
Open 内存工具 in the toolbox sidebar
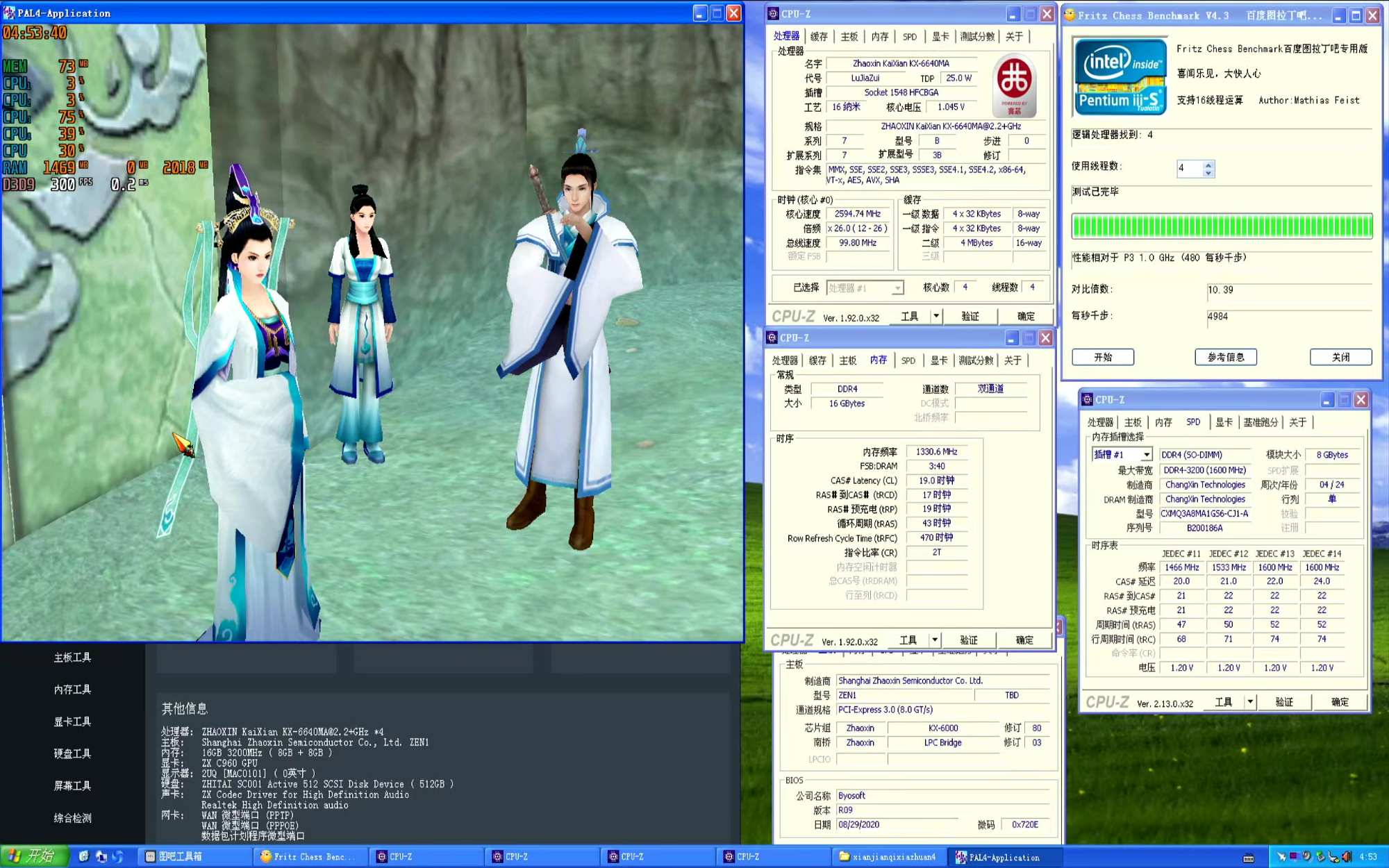(73, 690)
